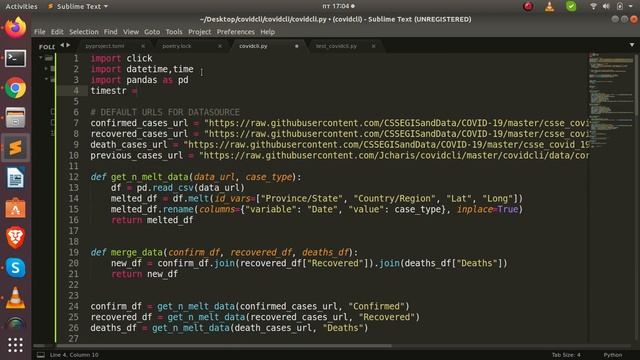The width and height of the screenshot is (640, 360).
Task: Close the test_covidcli.py tab
Action: click(373, 46)
